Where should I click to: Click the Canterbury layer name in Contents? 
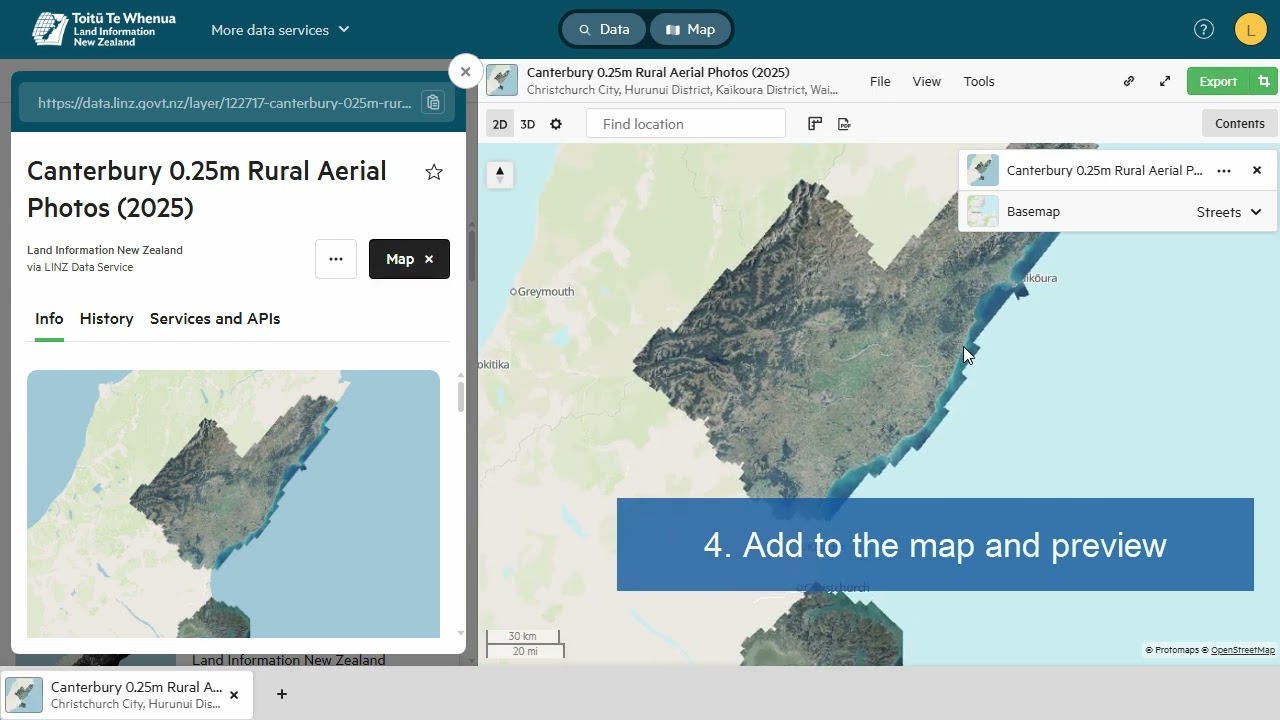pos(1105,171)
